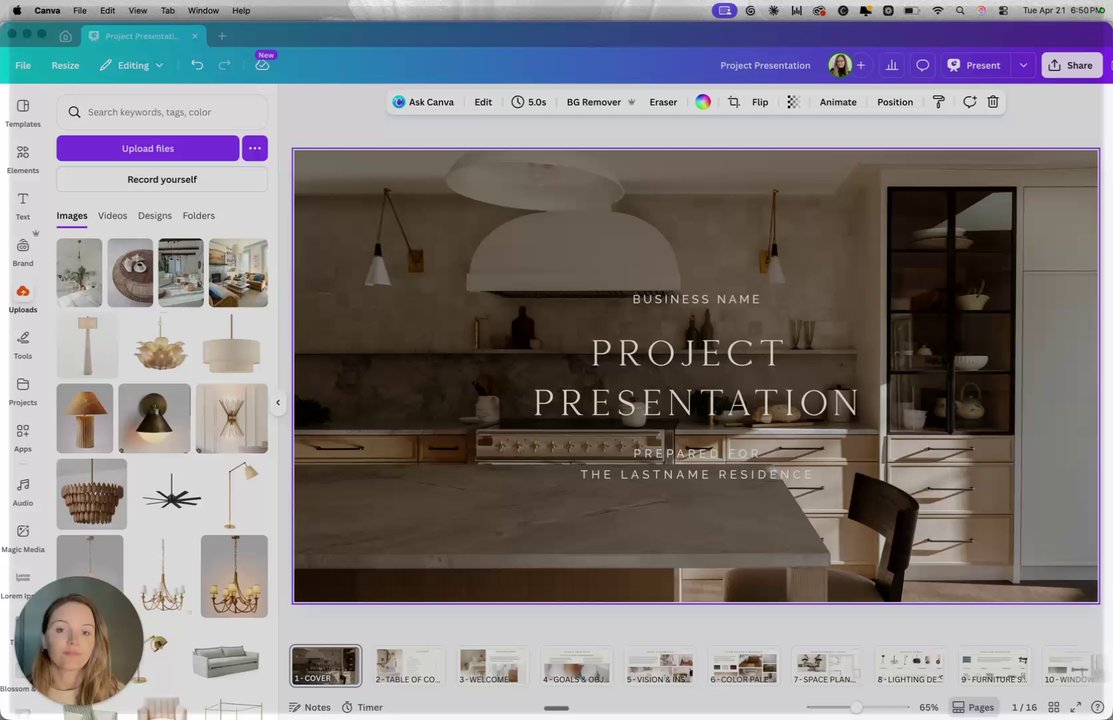
Task: Open the analytics bar chart icon
Action: pos(892,65)
